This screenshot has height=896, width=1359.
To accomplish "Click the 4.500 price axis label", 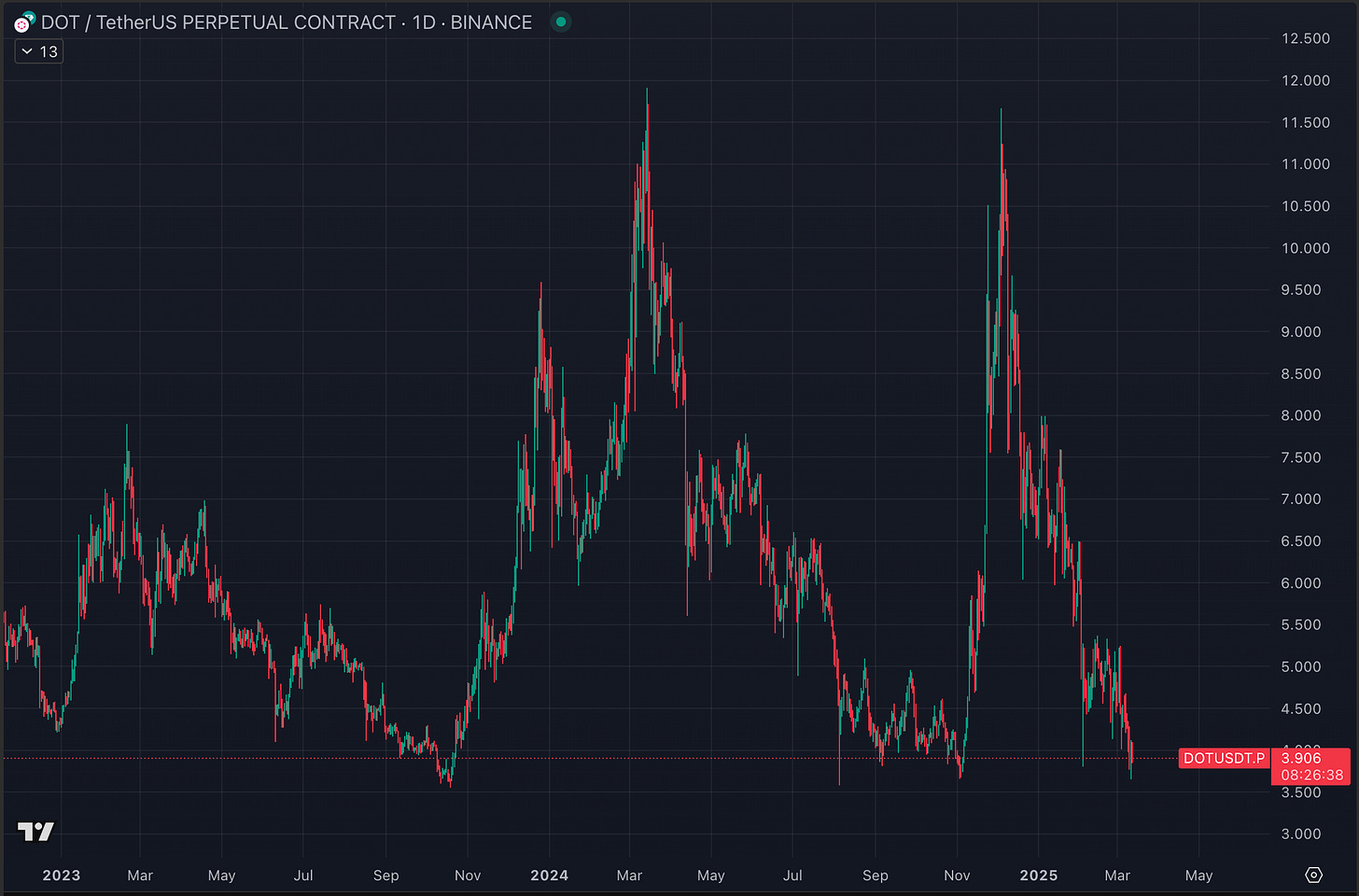I will 1301,709.
